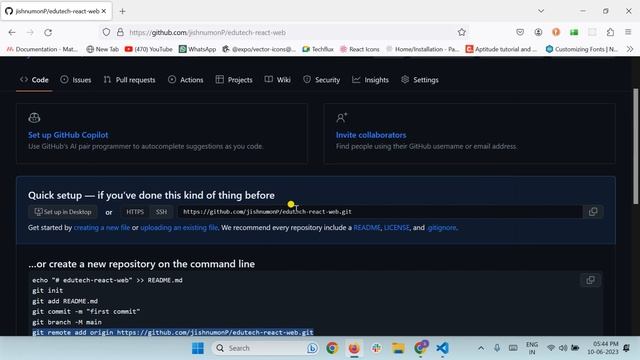640x360 pixels.
Task: Click the repository URL text field
Action: [x=380, y=212]
